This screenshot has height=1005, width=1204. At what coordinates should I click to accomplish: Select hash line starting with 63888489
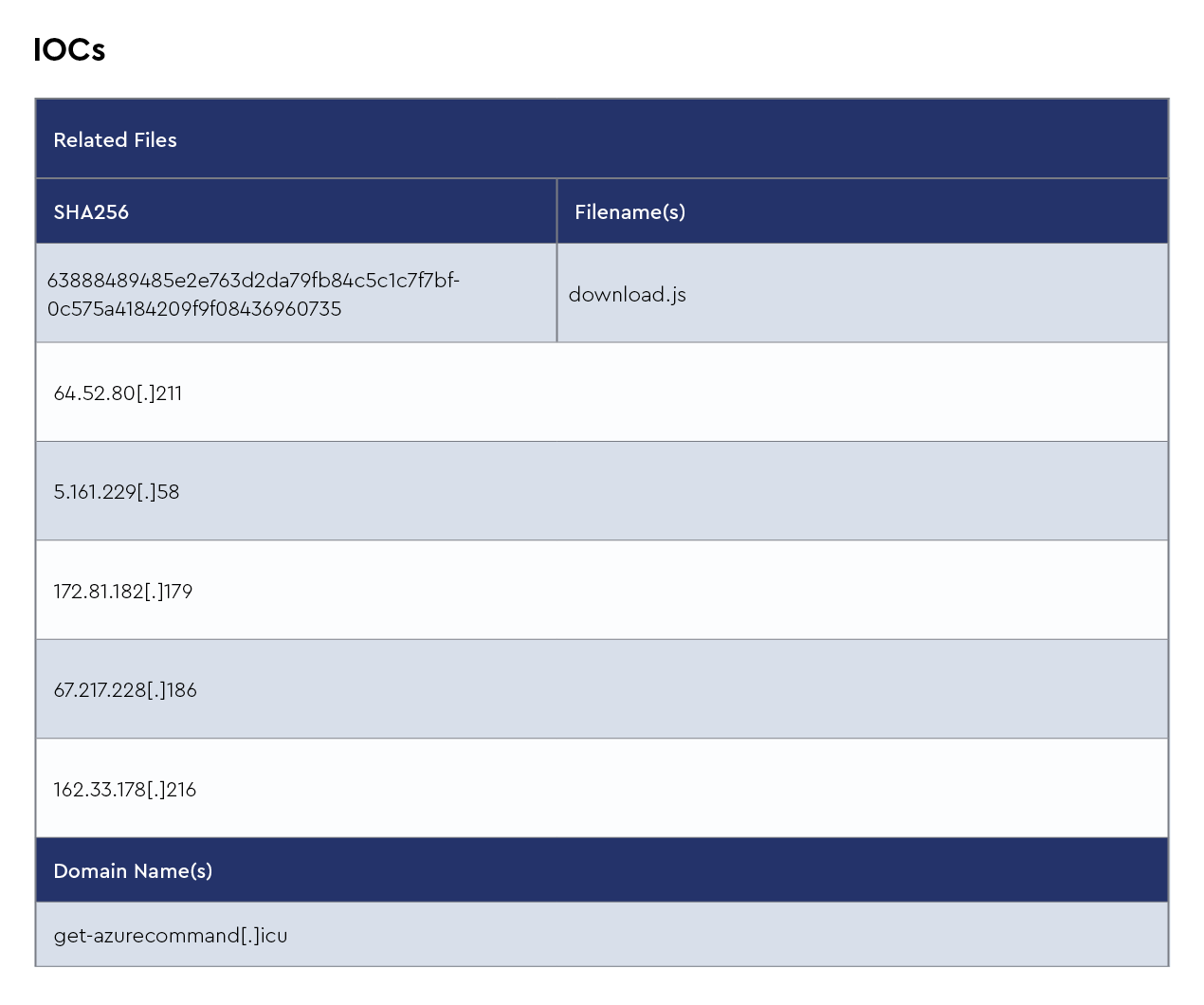pos(253,281)
